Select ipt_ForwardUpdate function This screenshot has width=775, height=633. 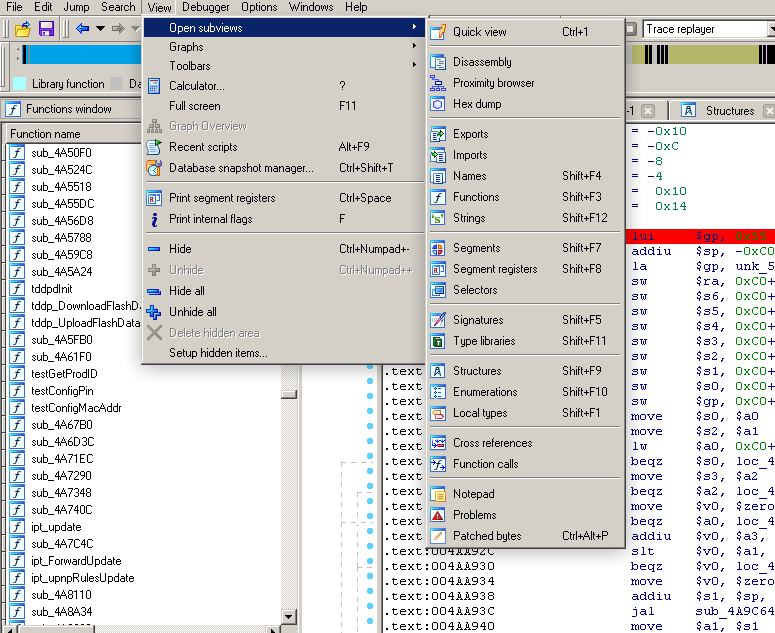[76, 561]
